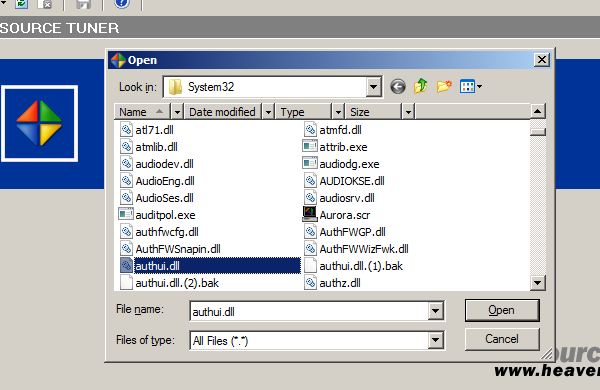Image resolution: width=600 pixels, height=390 pixels.
Task: Open the Name column filter arrow
Action: pyautogui.click(x=177, y=112)
